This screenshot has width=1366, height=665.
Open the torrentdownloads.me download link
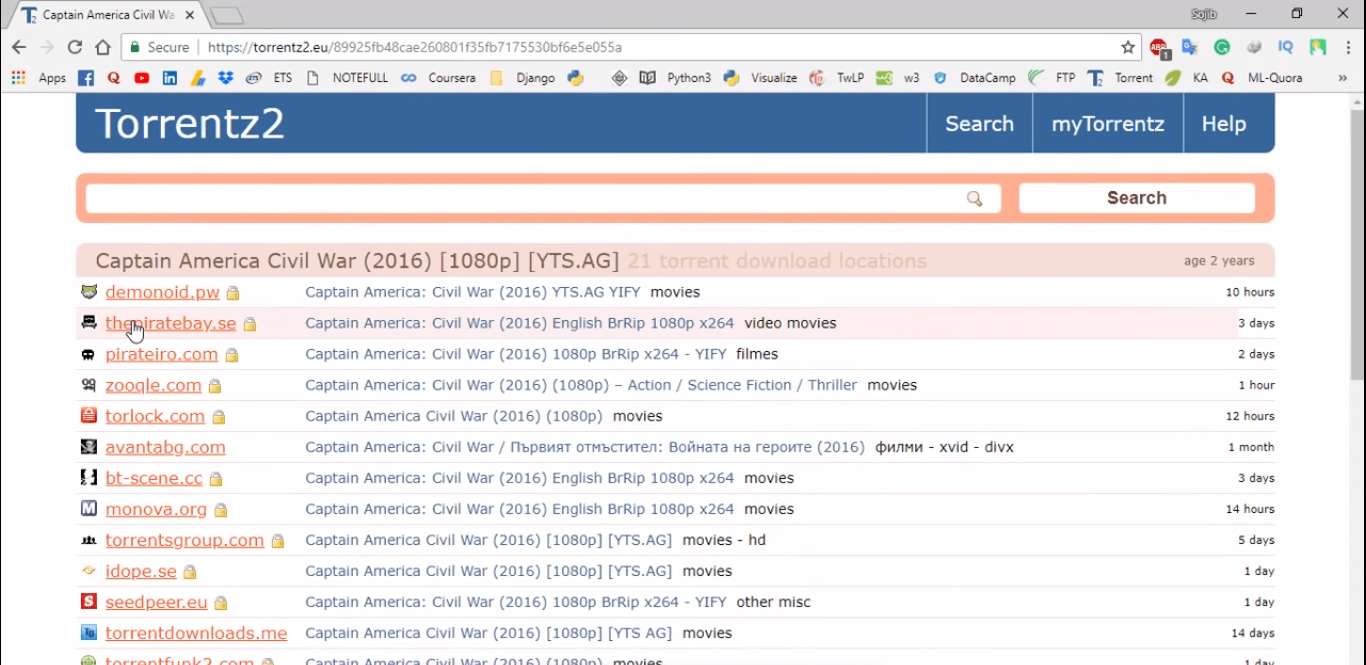(196, 633)
